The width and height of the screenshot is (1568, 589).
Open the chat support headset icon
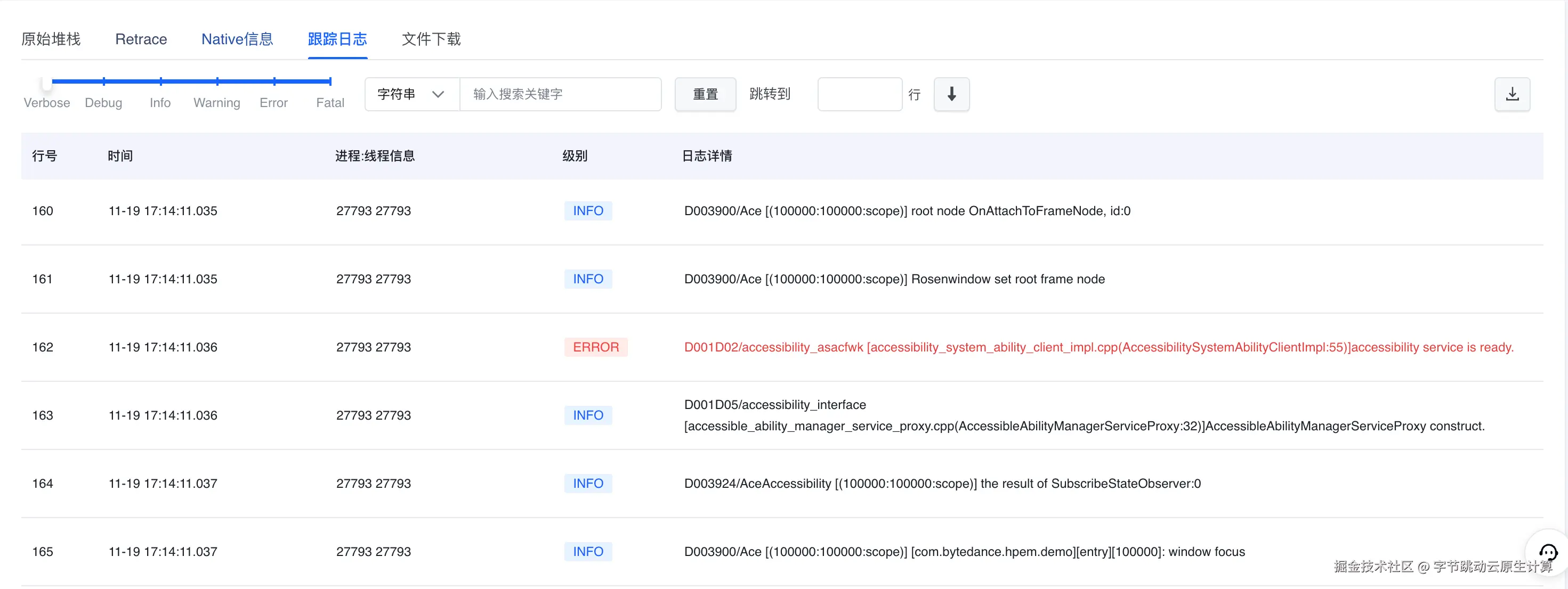(x=1548, y=552)
